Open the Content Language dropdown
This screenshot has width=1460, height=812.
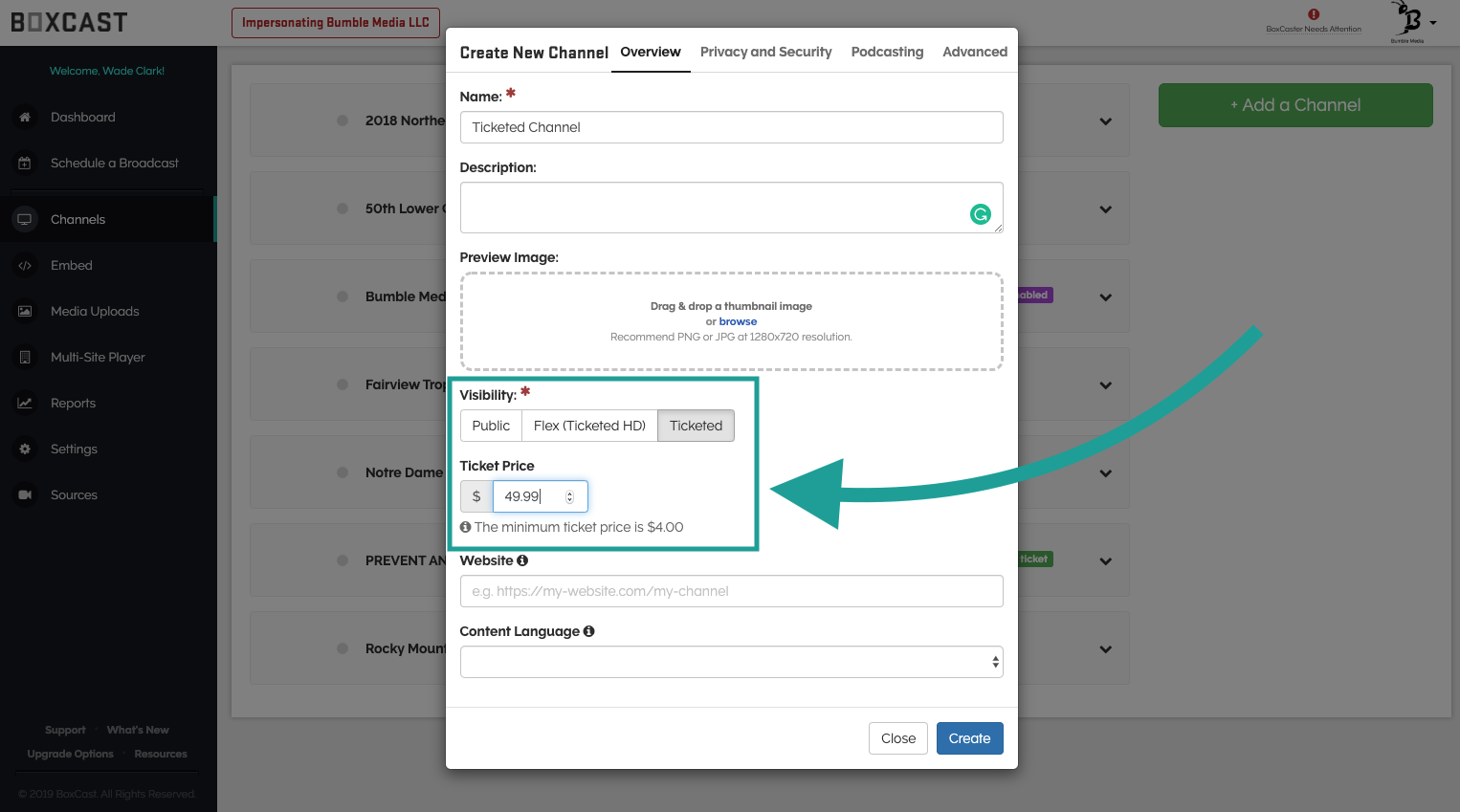tap(731, 662)
